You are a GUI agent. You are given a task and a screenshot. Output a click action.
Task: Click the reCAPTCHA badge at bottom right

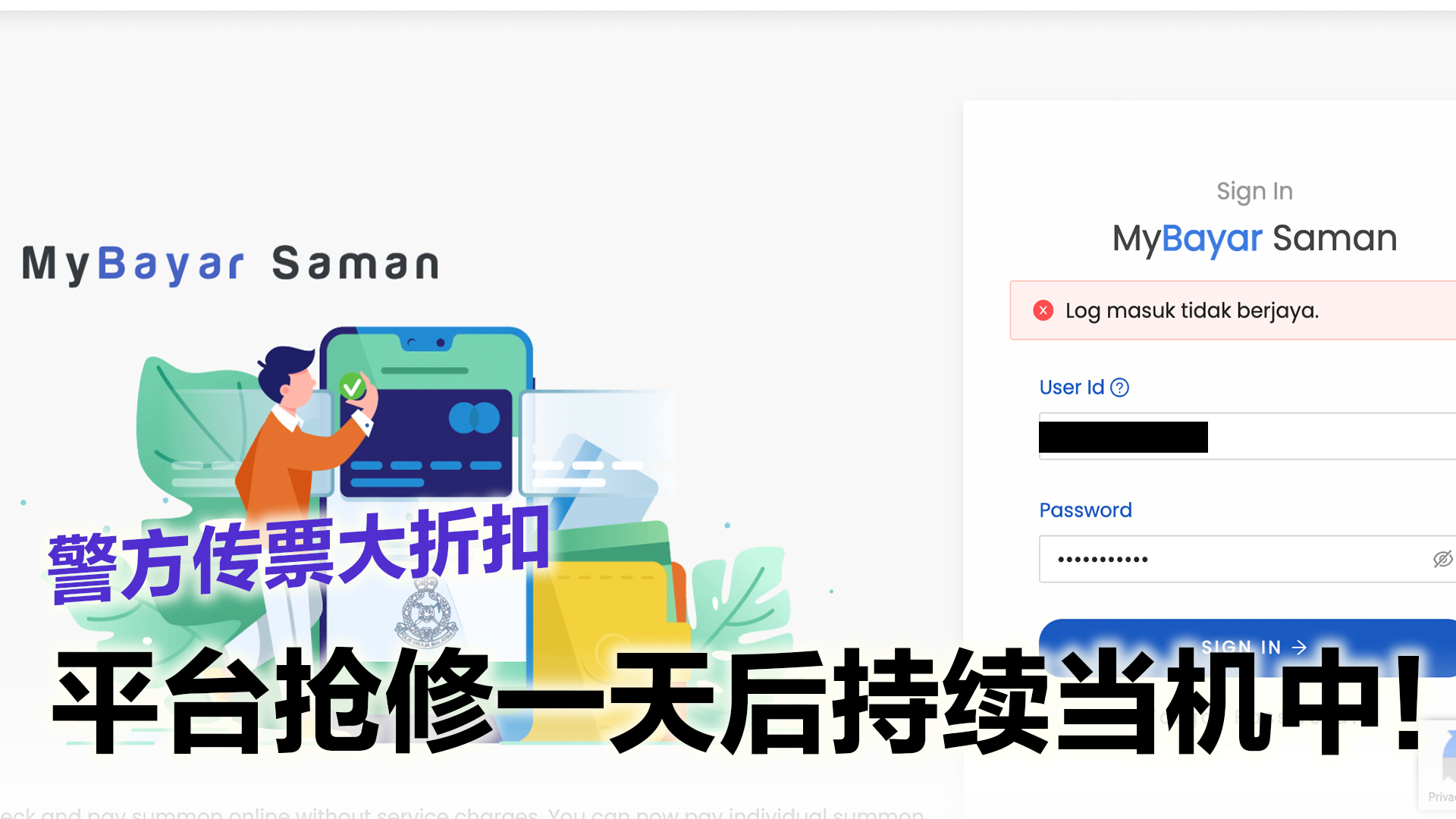click(1437, 766)
